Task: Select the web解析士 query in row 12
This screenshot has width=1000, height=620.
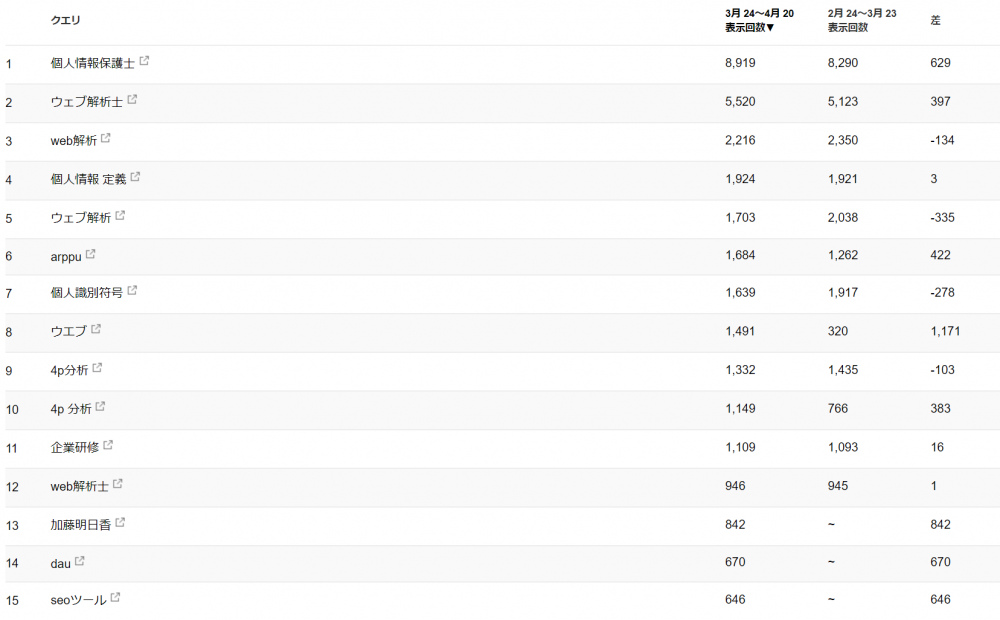Action: pos(79,486)
